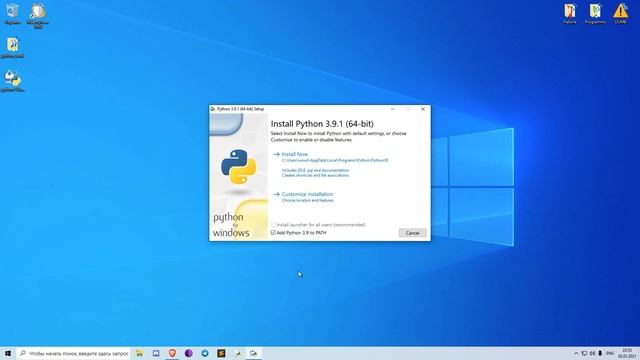Viewport: 640px width, 360px height.
Task: Open the shield shortcut on the desktop
Action: (38, 16)
